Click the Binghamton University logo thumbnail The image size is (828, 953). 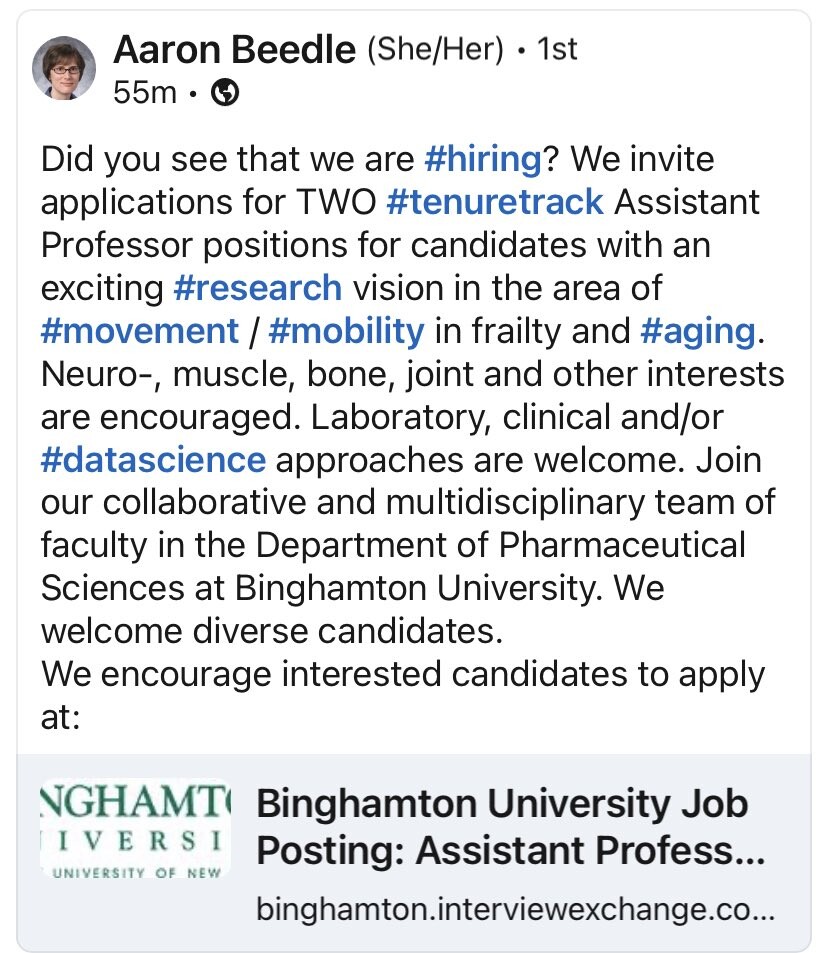pyautogui.click(x=134, y=829)
